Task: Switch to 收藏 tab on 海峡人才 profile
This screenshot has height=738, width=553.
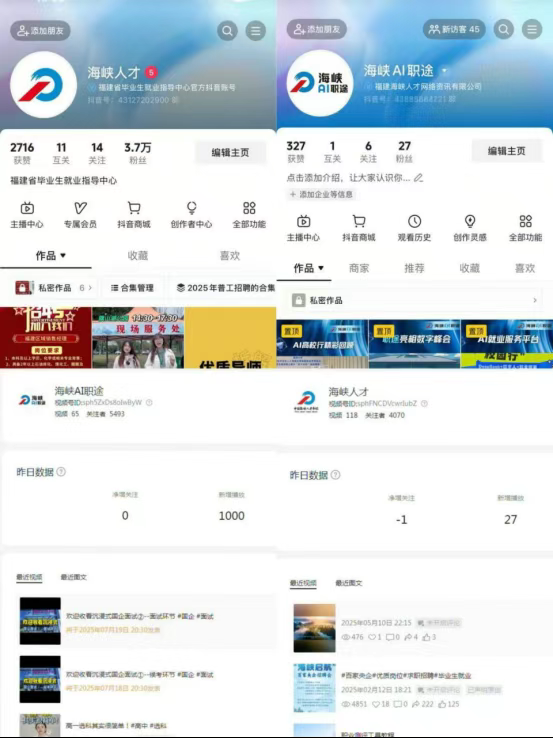Action: point(138,256)
